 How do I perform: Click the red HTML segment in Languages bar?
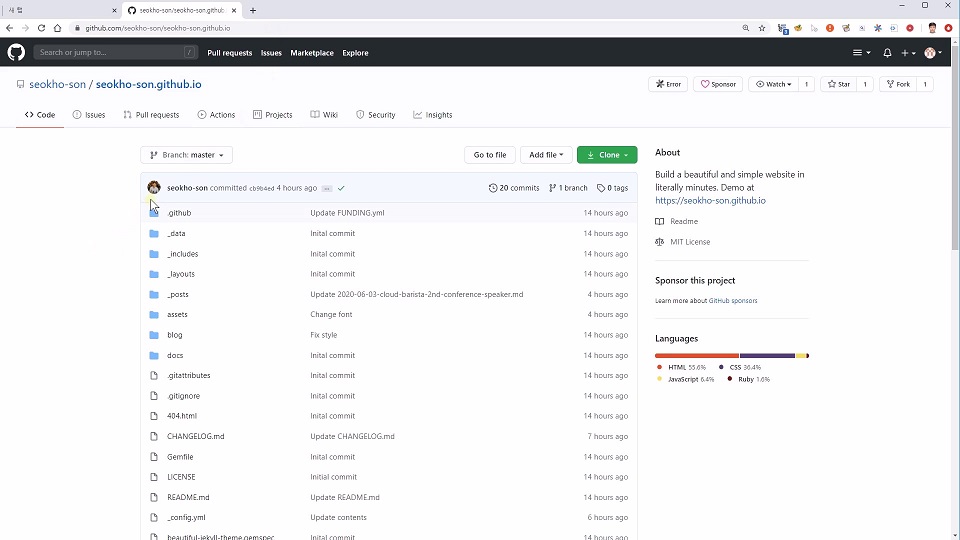click(x=696, y=355)
